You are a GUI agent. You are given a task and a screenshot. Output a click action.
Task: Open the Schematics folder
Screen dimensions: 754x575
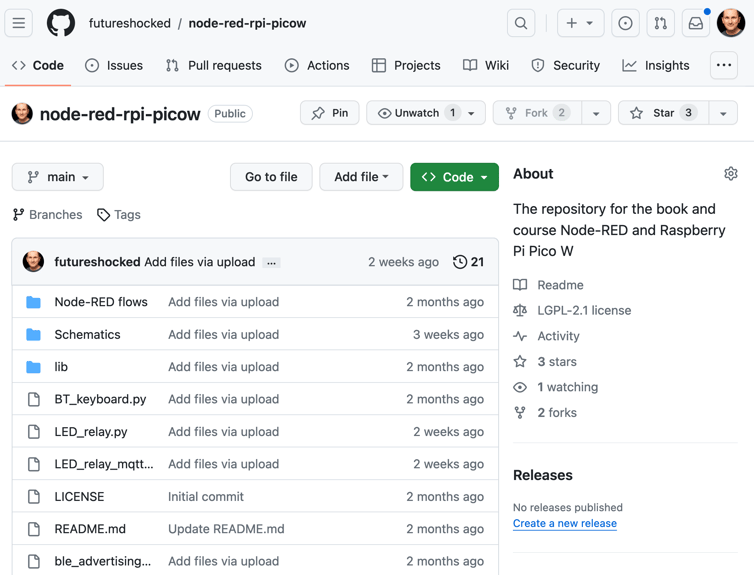tap(88, 335)
